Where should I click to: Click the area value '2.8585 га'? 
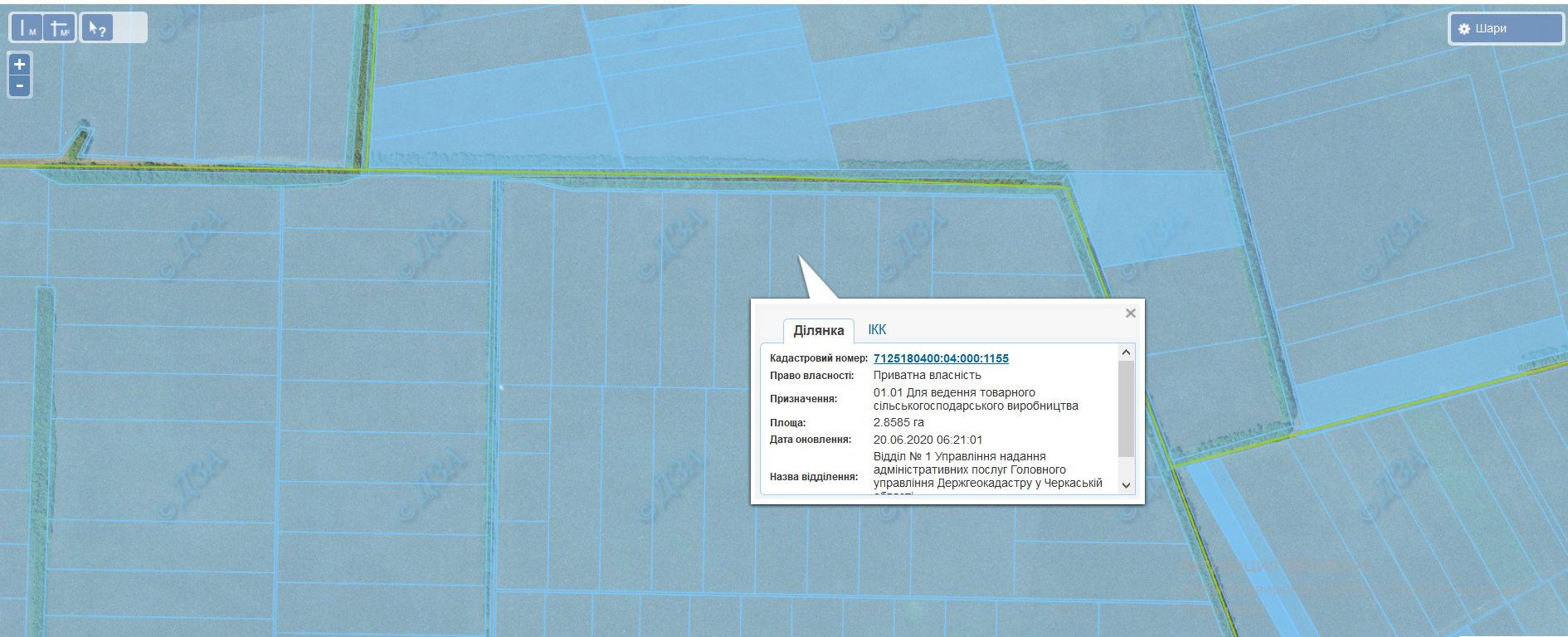coord(898,422)
